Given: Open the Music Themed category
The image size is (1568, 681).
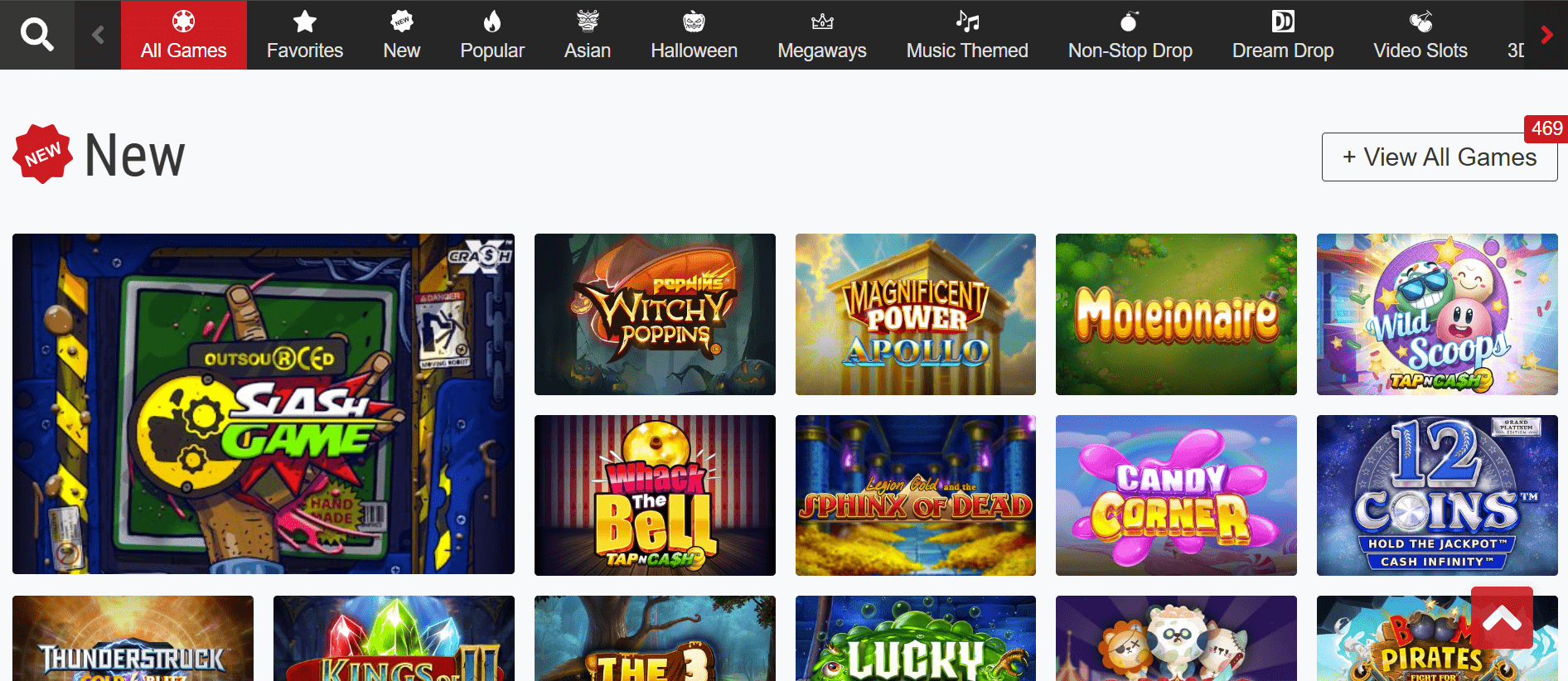Looking at the screenshot, I should click(x=966, y=36).
